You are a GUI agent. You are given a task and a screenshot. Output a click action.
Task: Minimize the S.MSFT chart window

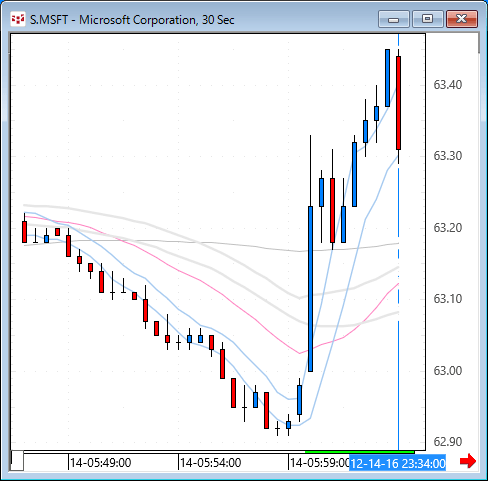tap(394, 19)
